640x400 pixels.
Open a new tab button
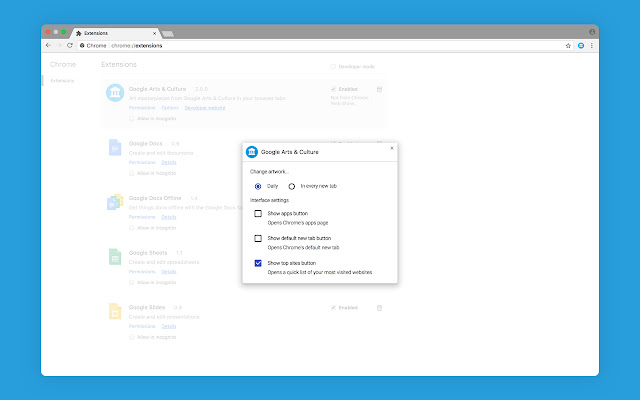168,34
